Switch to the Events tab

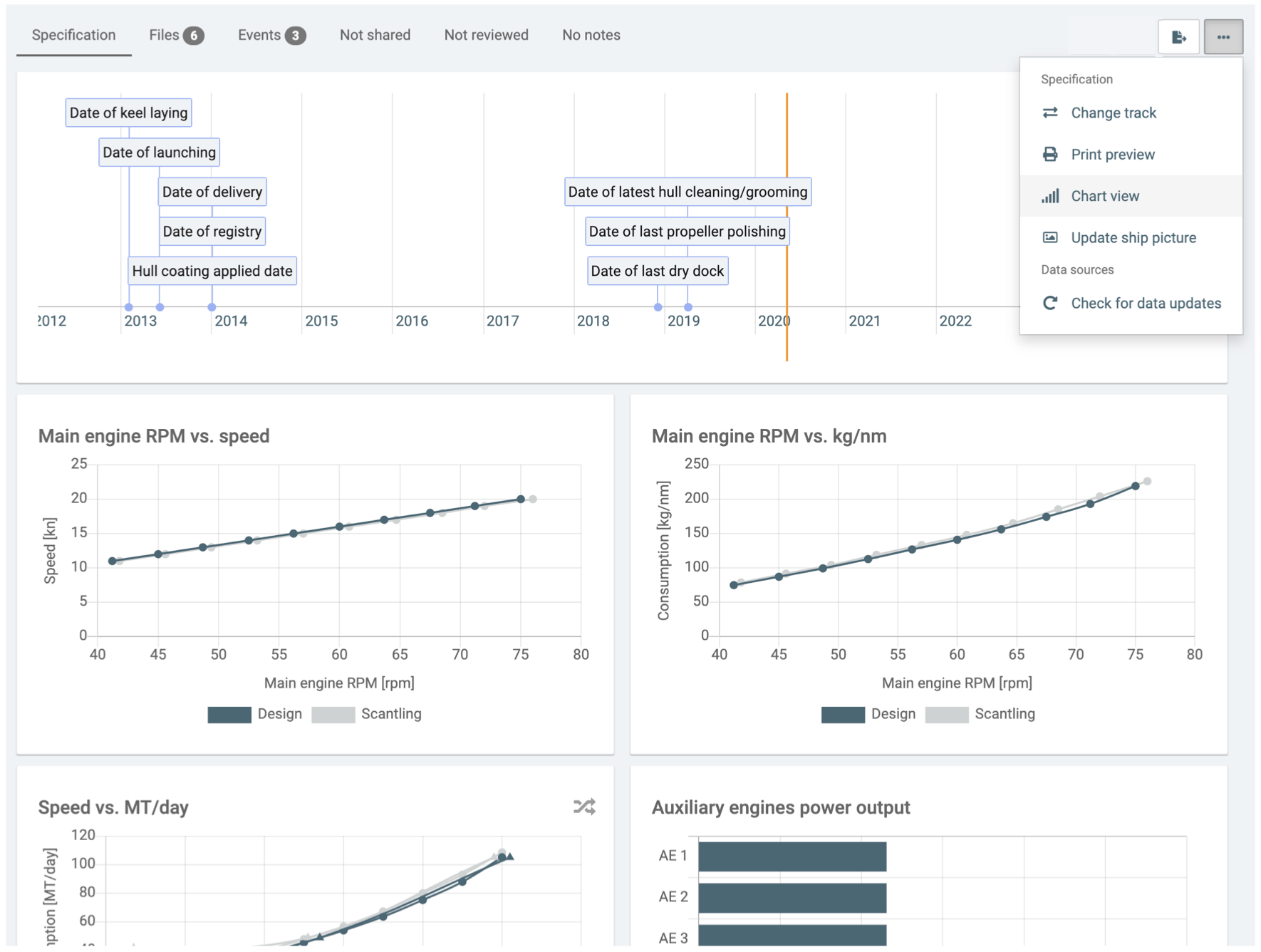[x=271, y=35]
